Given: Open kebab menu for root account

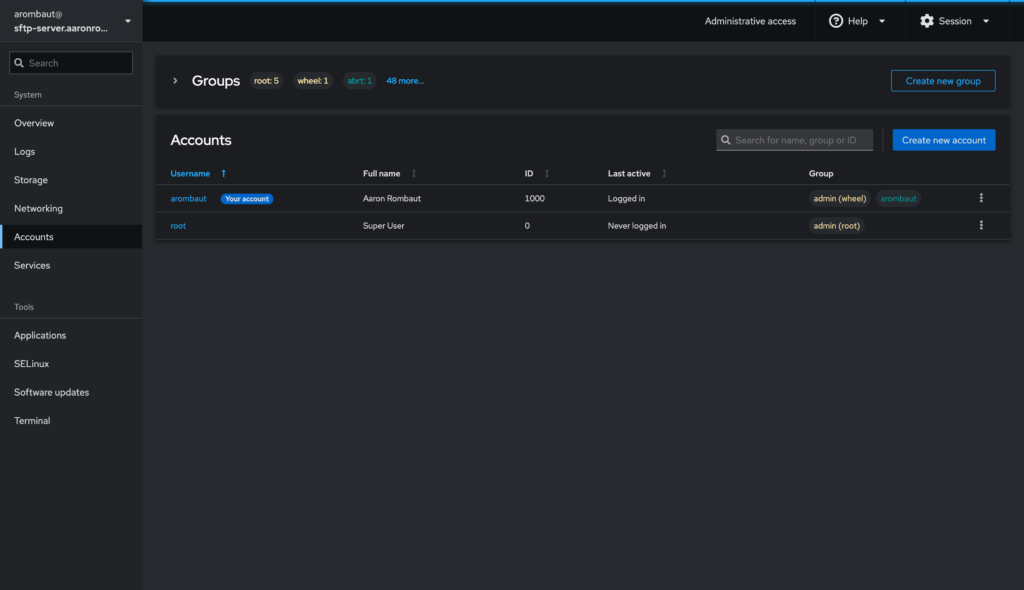Looking at the screenshot, I should (981, 226).
